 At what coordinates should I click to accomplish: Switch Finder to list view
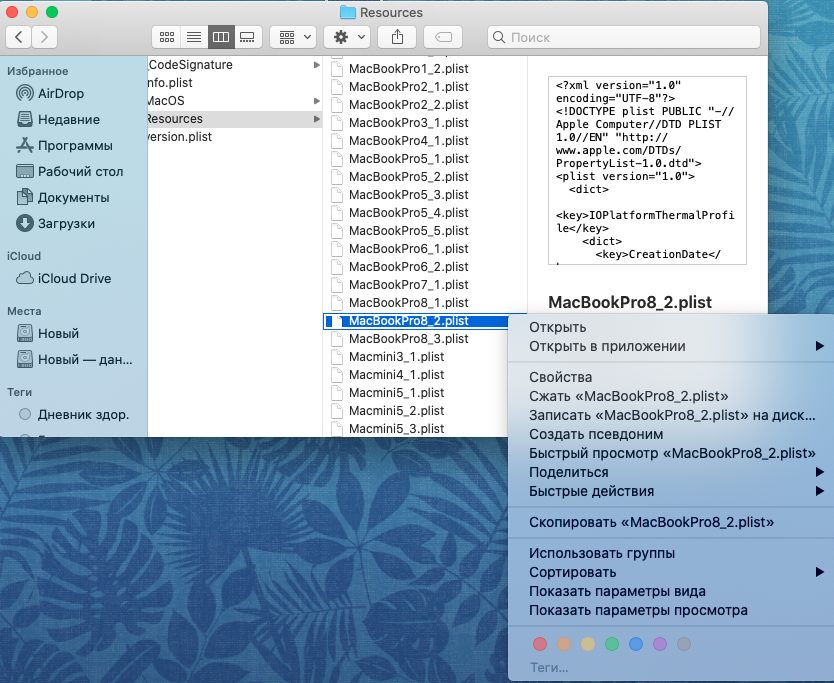coord(194,37)
